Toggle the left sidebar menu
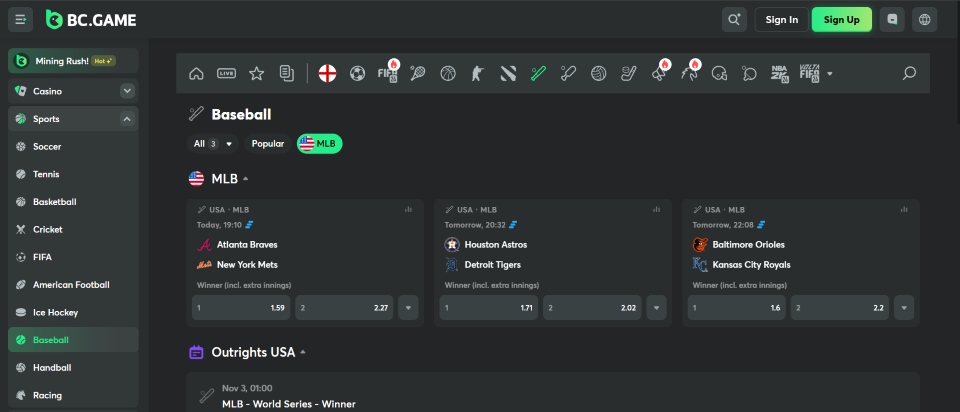 click(20, 19)
